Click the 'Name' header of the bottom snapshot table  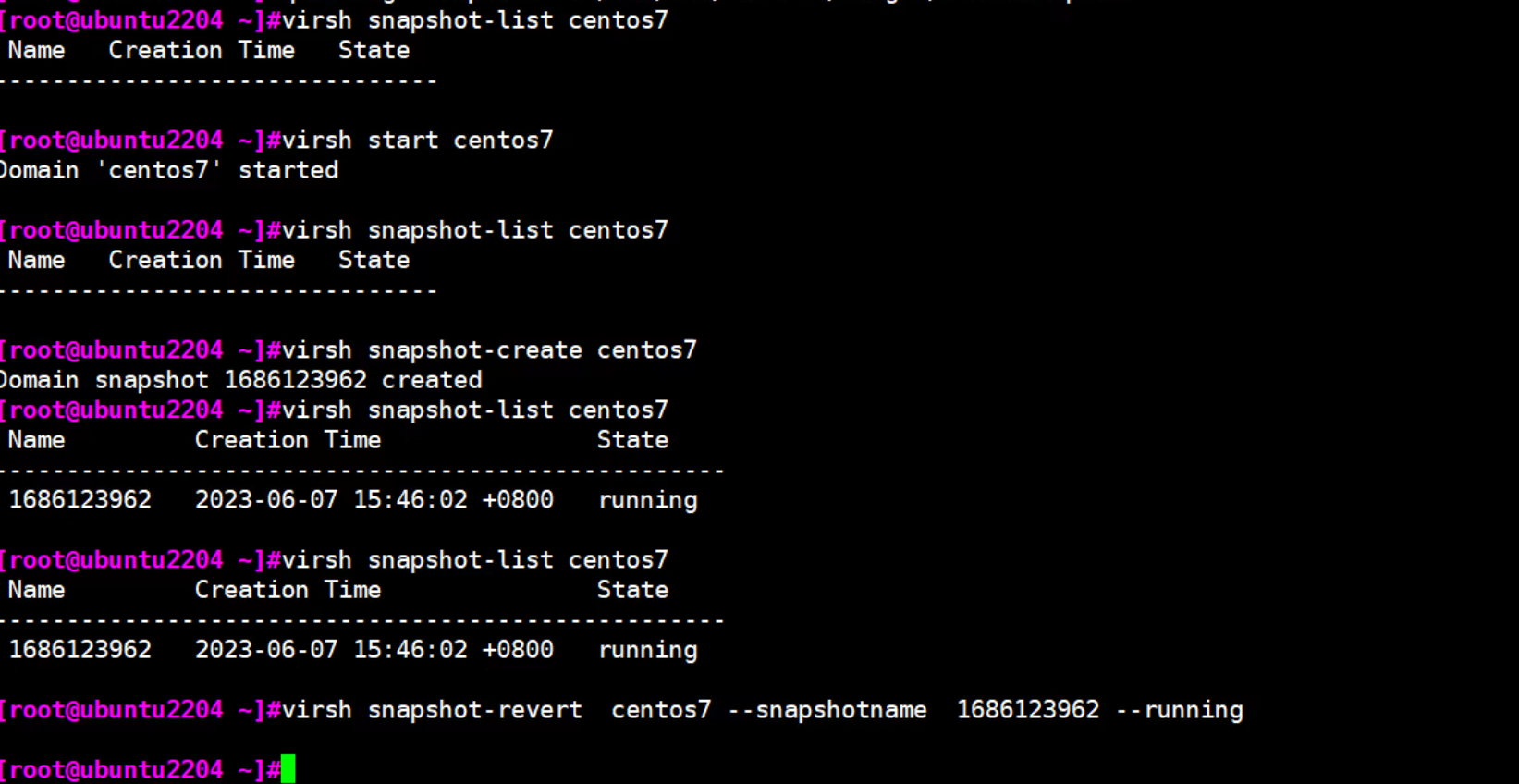(37, 590)
